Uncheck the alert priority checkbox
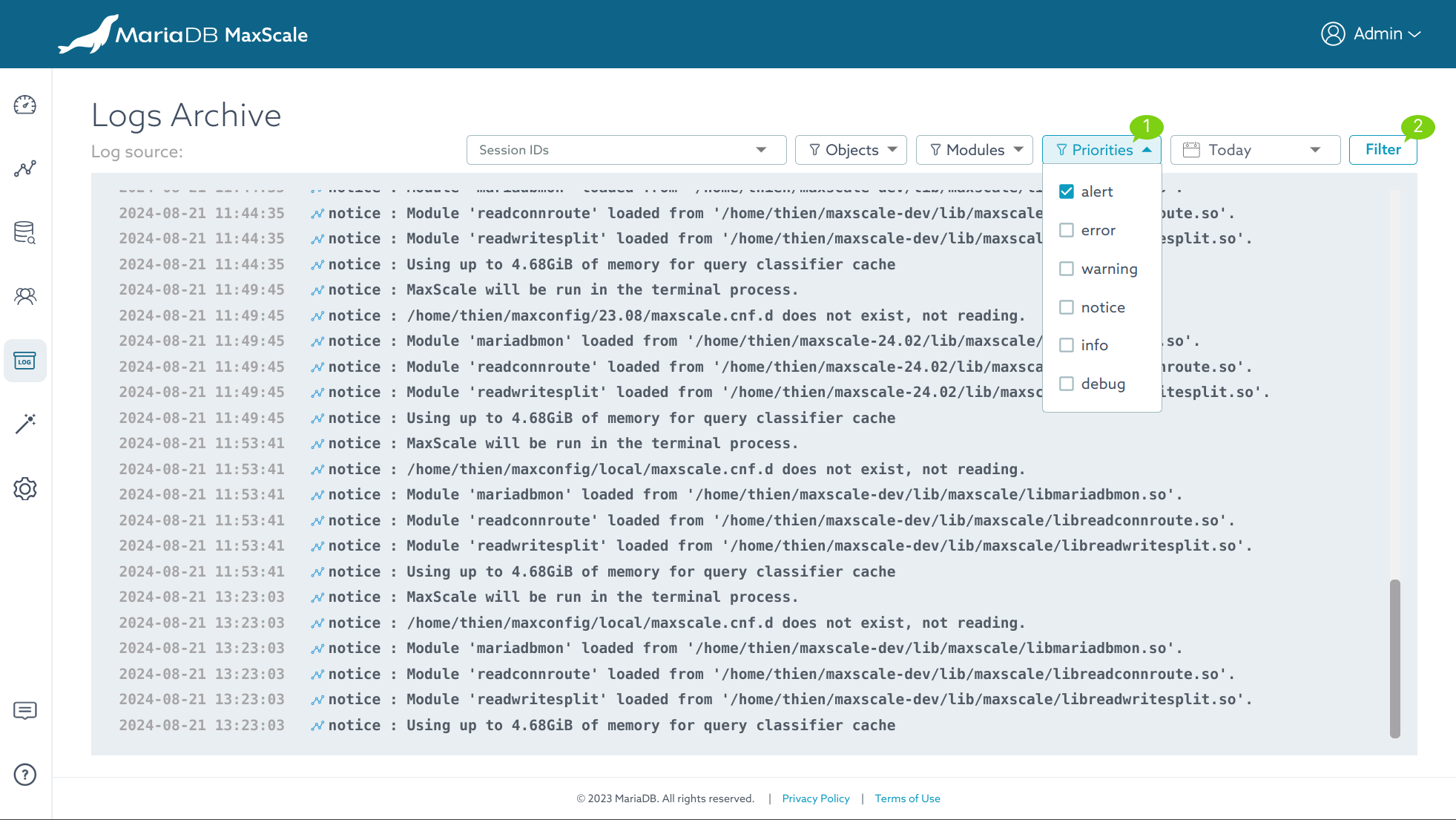The image size is (1456, 820). click(1067, 191)
